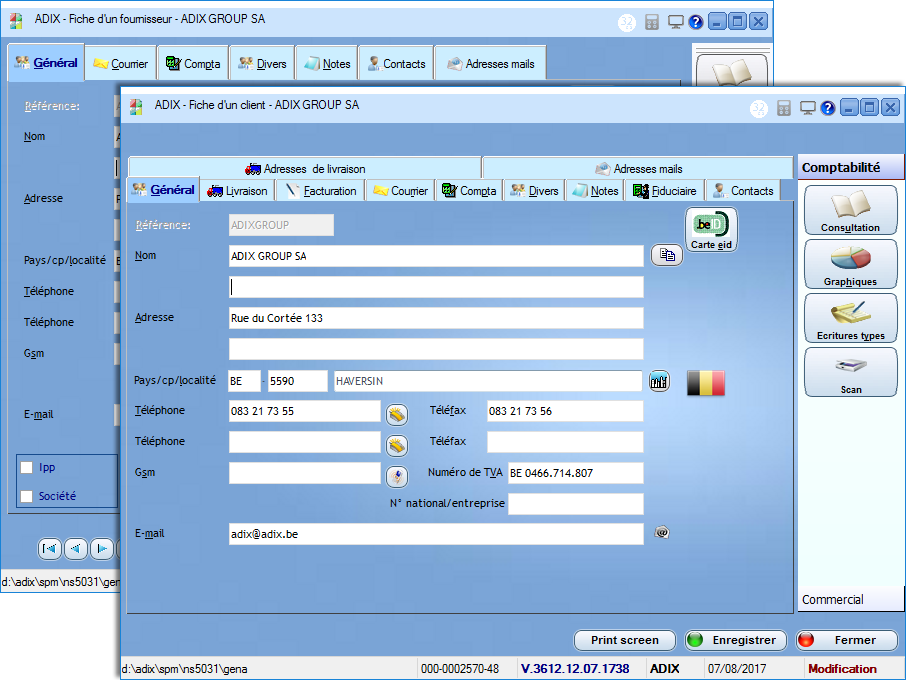
Task: Click the dial icon next to 083 21 73 55
Action: point(397,414)
